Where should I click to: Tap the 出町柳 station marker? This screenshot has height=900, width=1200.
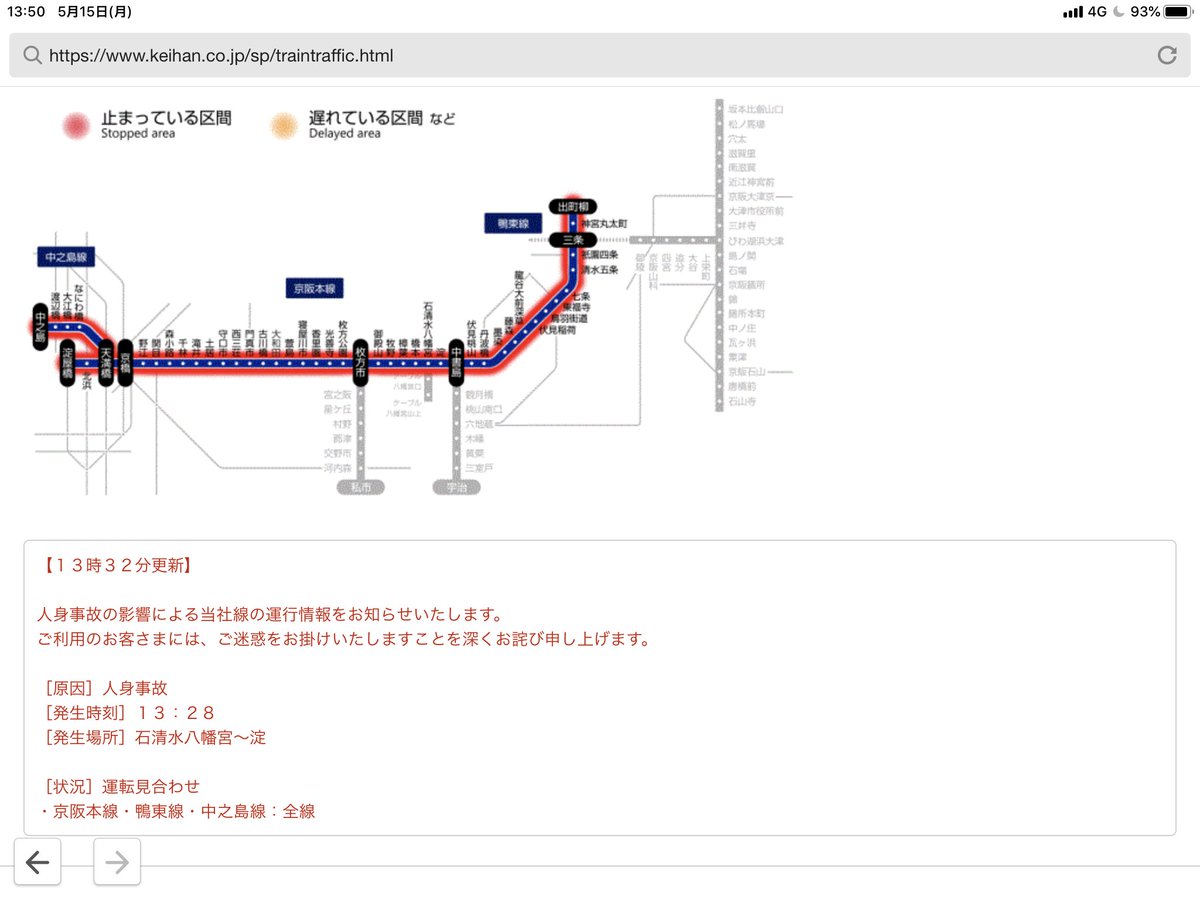pyautogui.click(x=574, y=206)
